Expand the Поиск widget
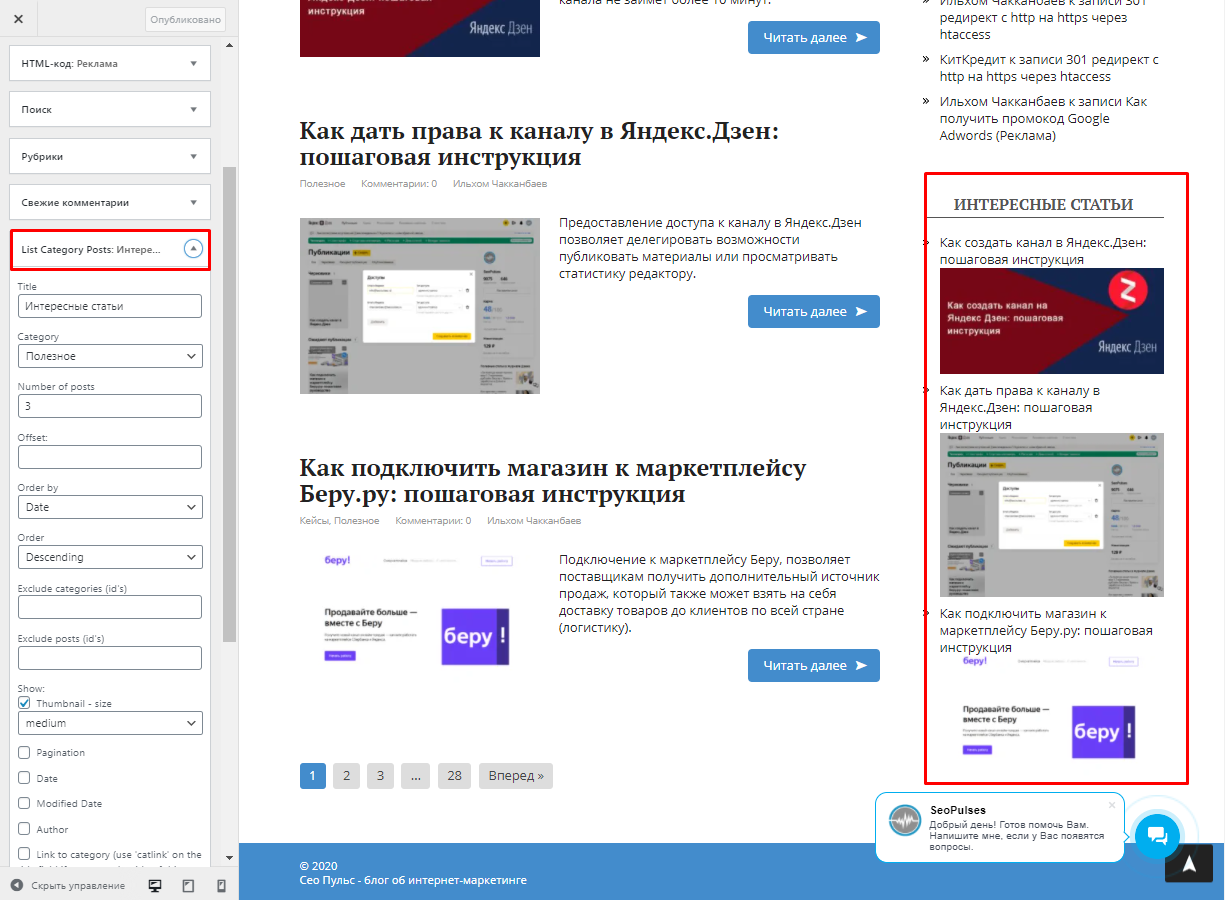The height and width of the screenshot is (900, 1225). pyautogui.click(x=194, y=109)
